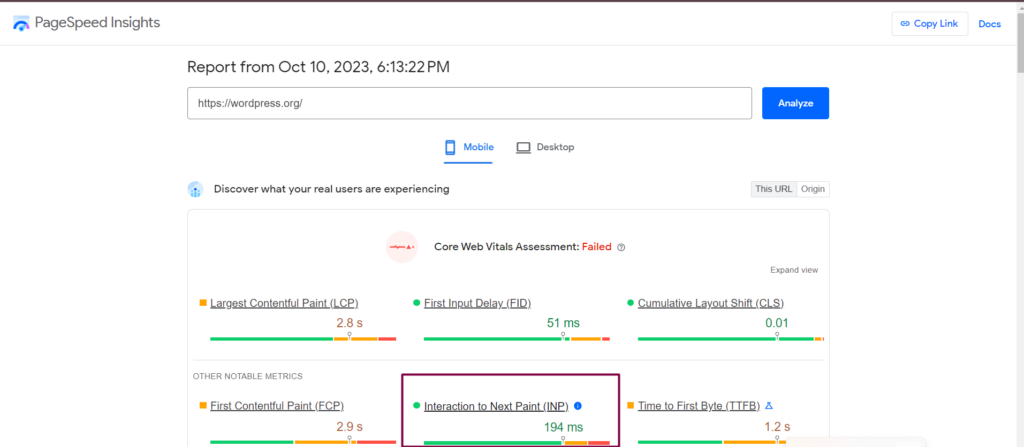1024x447 pixels.
Task: Click the mobile phone icon
Action: 450,147
